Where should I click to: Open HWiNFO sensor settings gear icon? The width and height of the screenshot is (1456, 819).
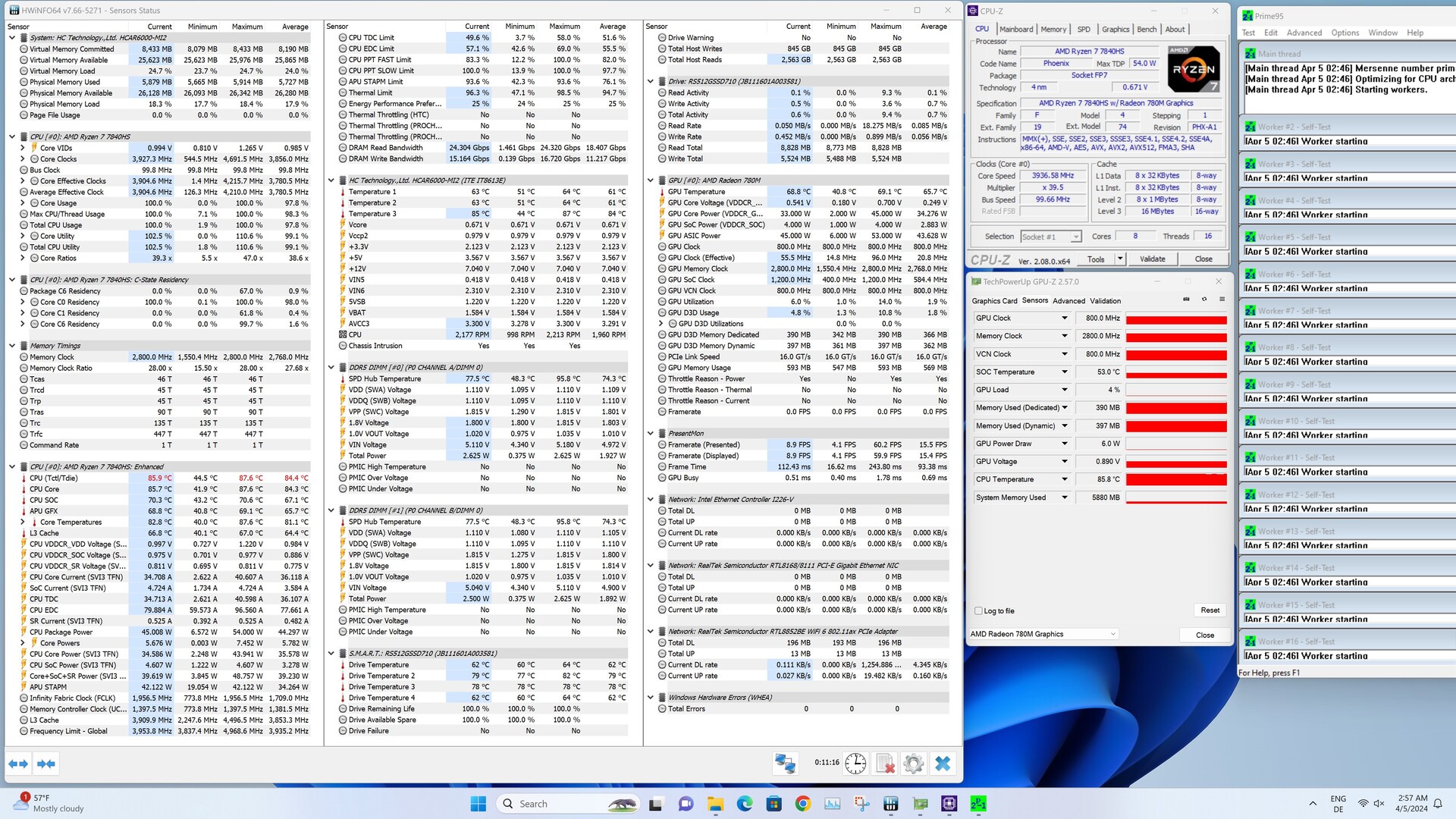[x=913, y=764]
